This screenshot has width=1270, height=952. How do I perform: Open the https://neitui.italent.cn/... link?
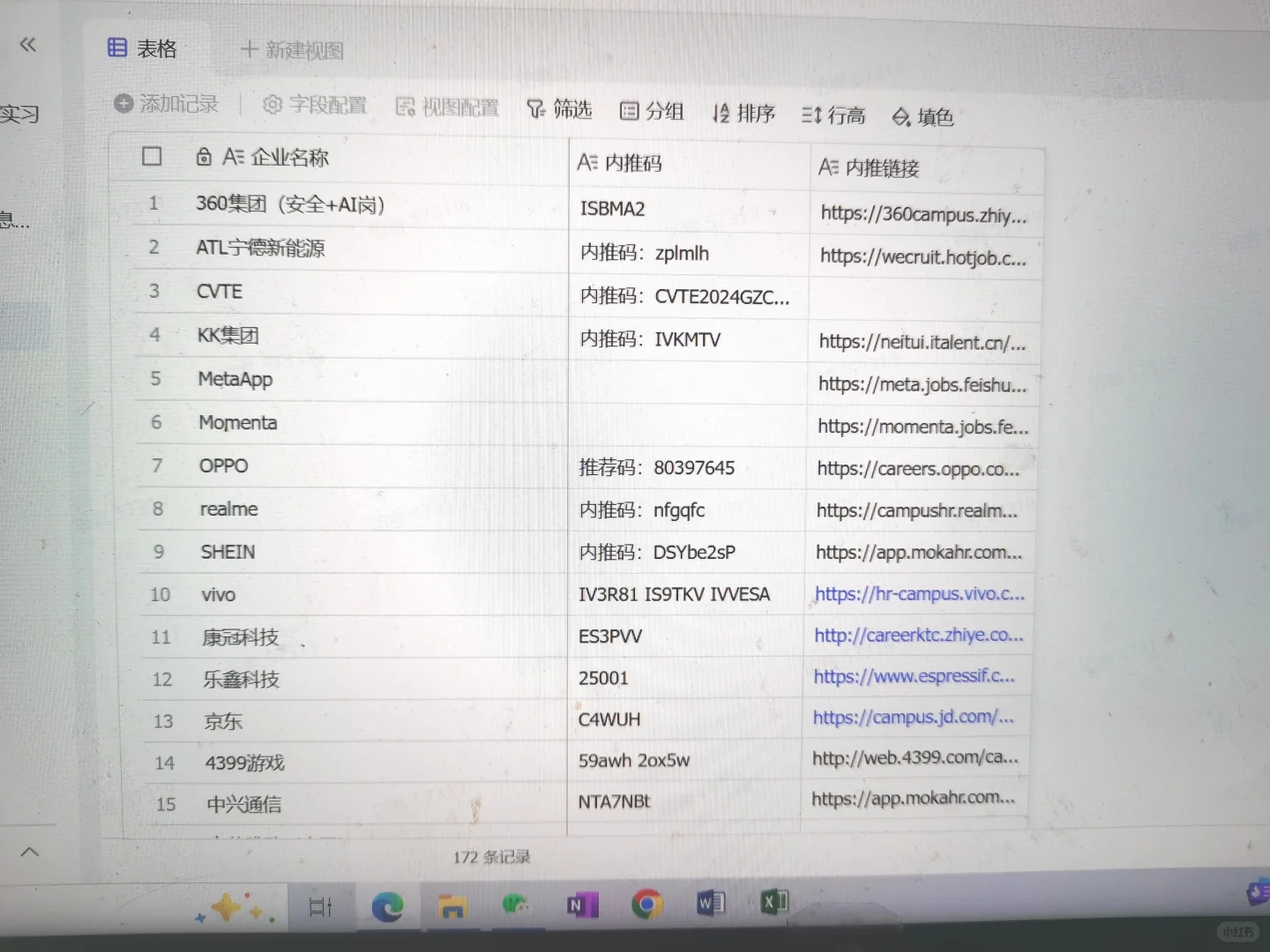(922, 342)
